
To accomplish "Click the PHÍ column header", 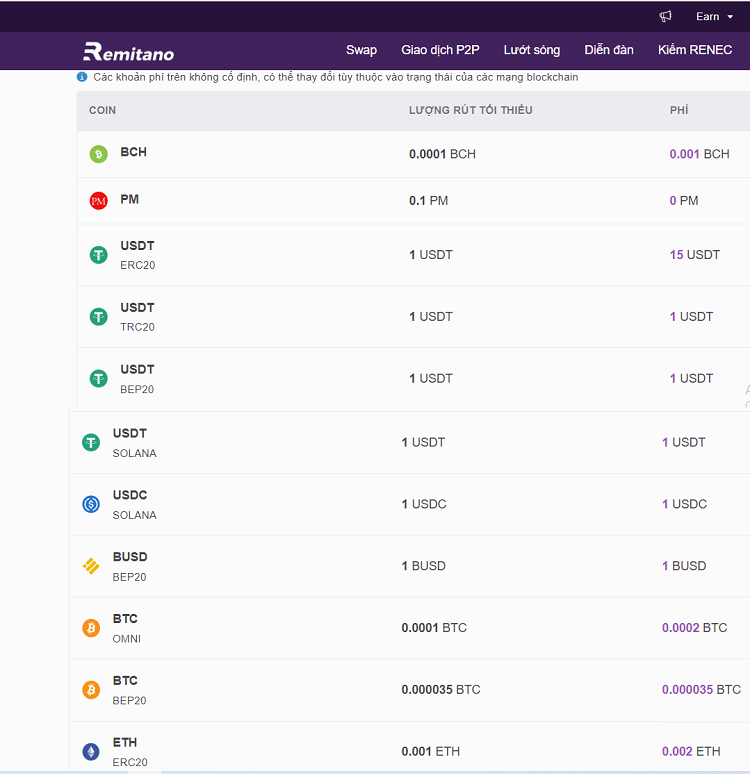I will tap(679, 110).
